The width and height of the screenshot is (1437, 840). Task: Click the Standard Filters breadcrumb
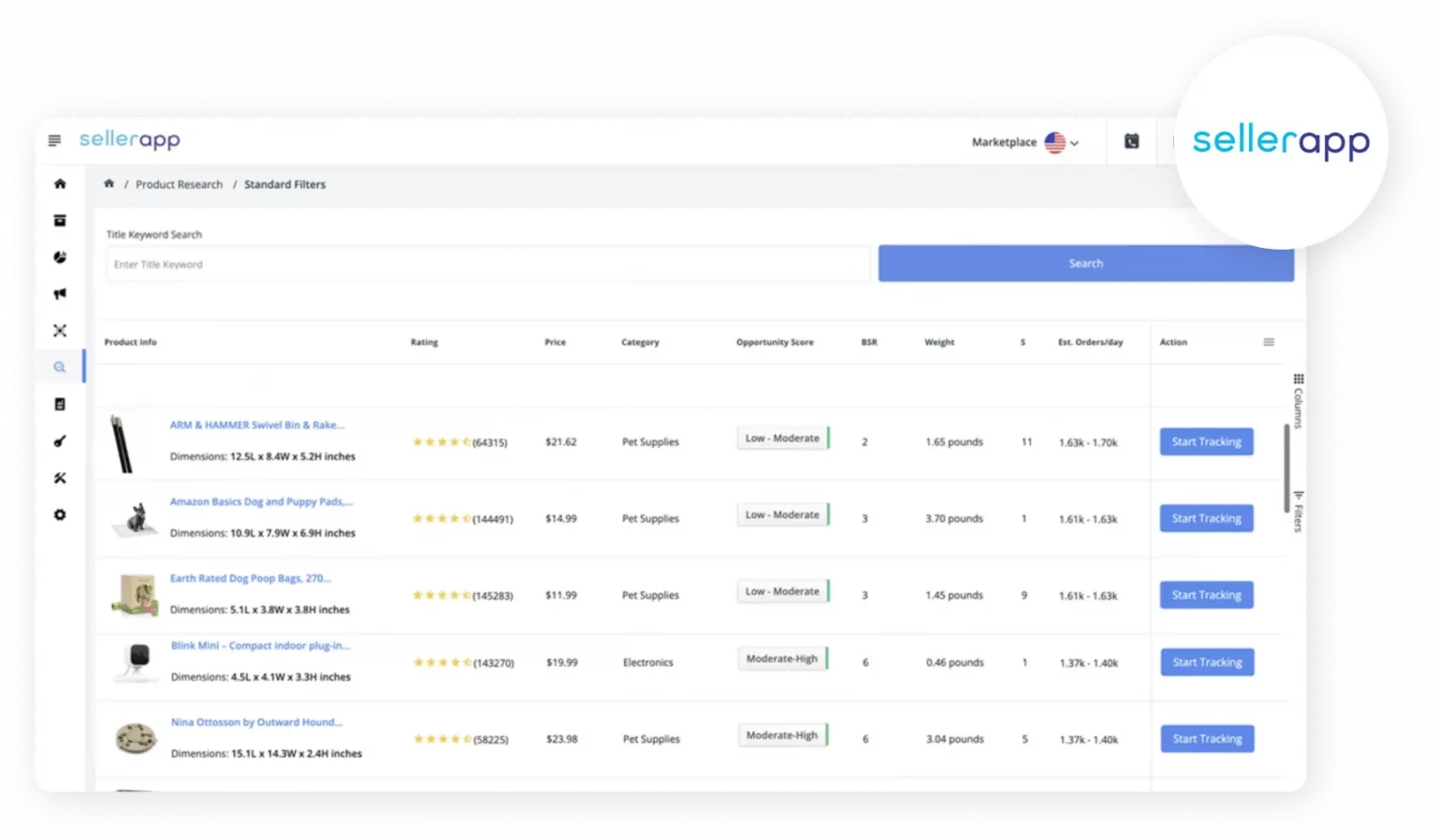pos(284,184)
